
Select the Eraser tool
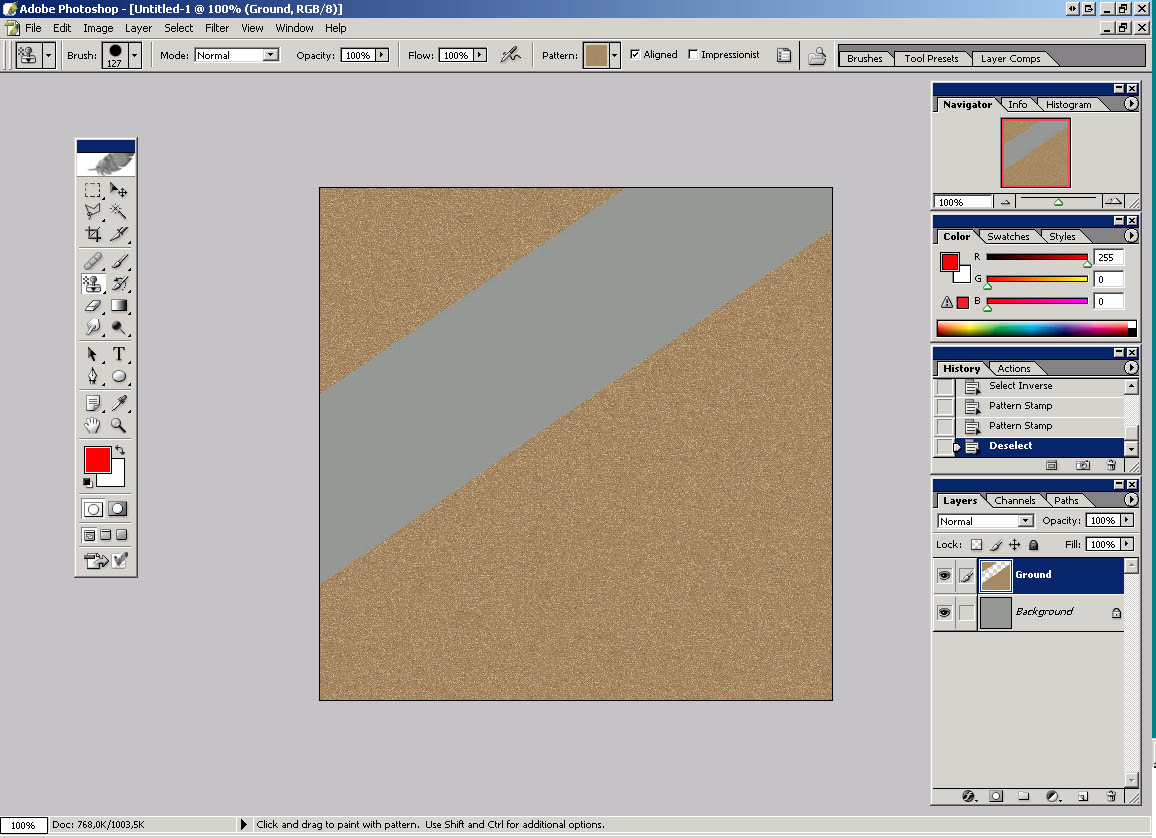pyautogui.click(x=93, y=306)
